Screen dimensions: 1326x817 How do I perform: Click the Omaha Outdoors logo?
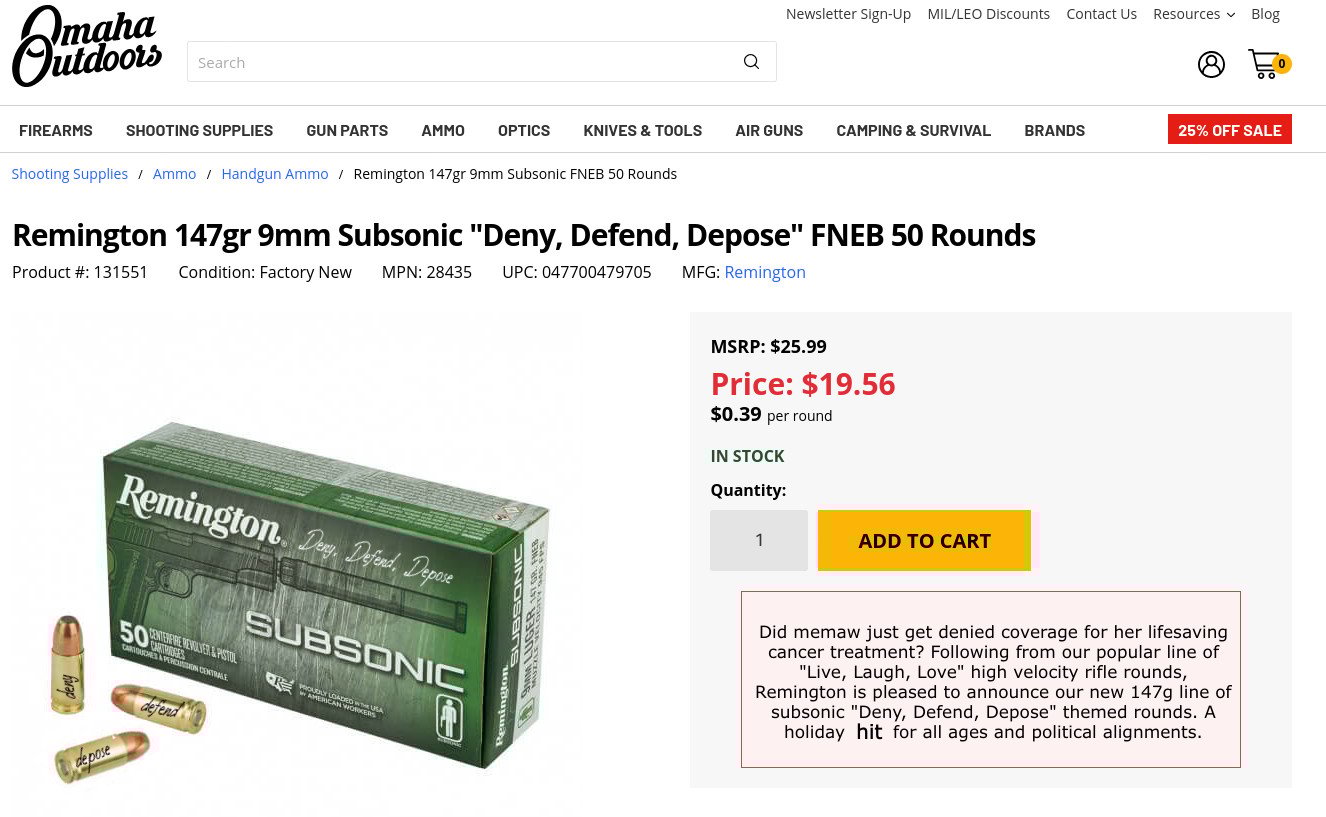click(x=87, y=47)
